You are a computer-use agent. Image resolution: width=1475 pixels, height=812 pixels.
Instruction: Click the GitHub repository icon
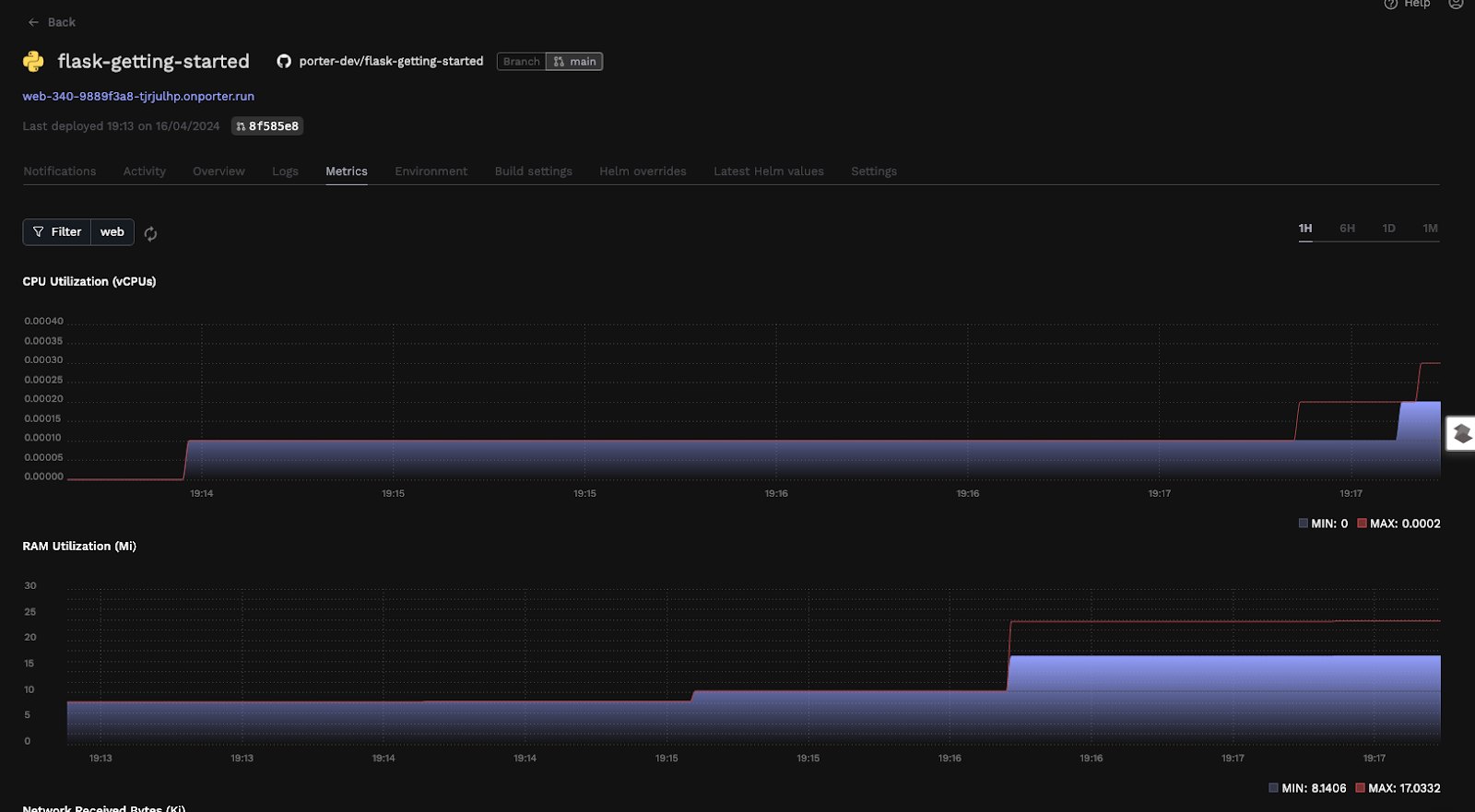point(284,61)
